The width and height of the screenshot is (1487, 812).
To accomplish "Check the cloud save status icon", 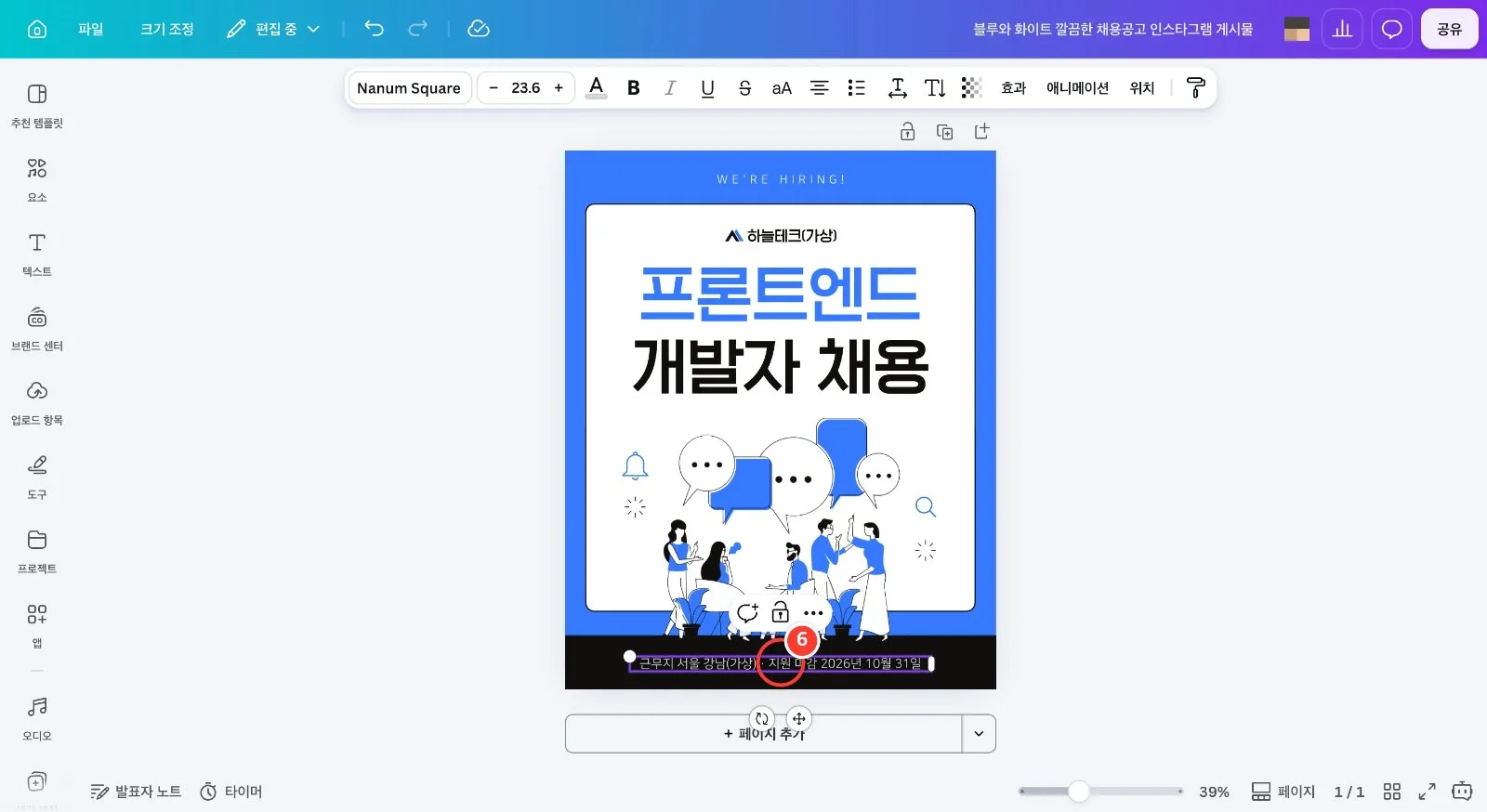I will click(478, 29).
